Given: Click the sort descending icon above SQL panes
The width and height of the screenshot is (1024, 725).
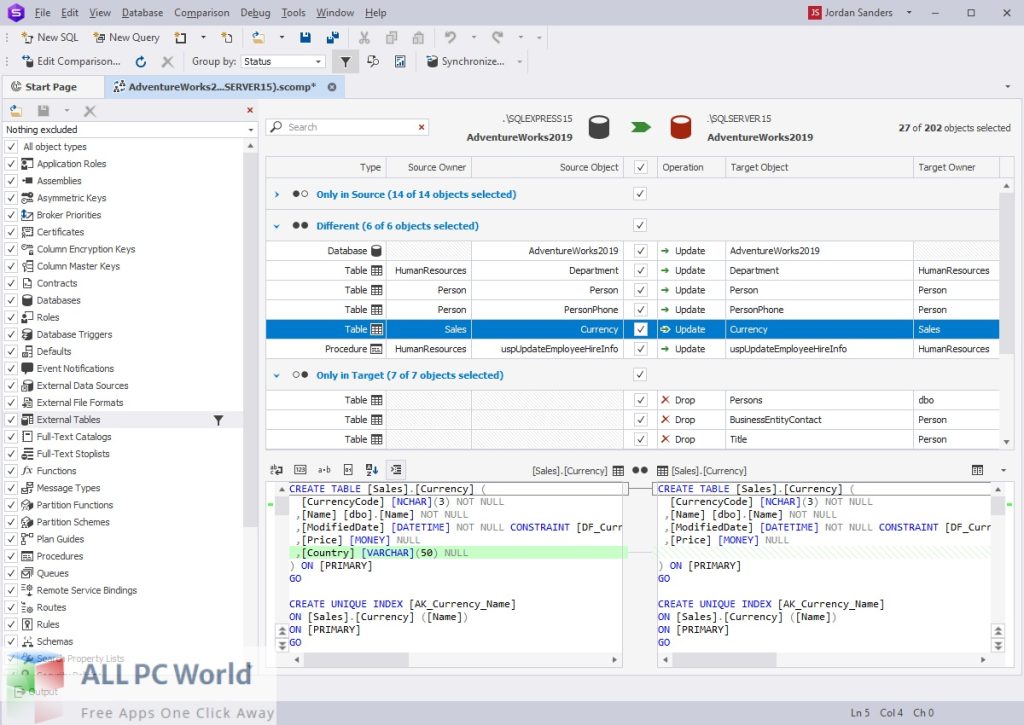Looking at the screenshot, I should pyautogui.click(x=372, y=469).
